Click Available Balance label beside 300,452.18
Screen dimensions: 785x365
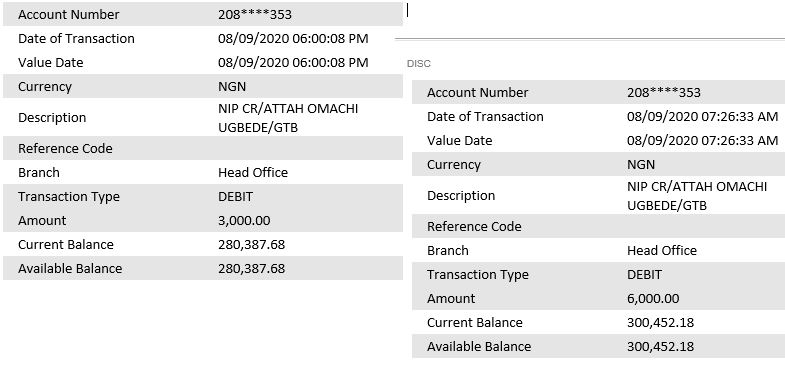[479, 346]
